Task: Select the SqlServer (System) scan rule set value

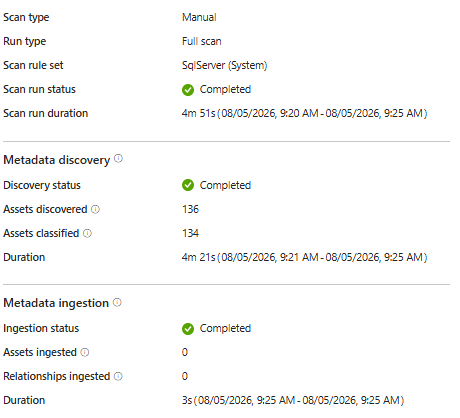Action: (224, 65)
